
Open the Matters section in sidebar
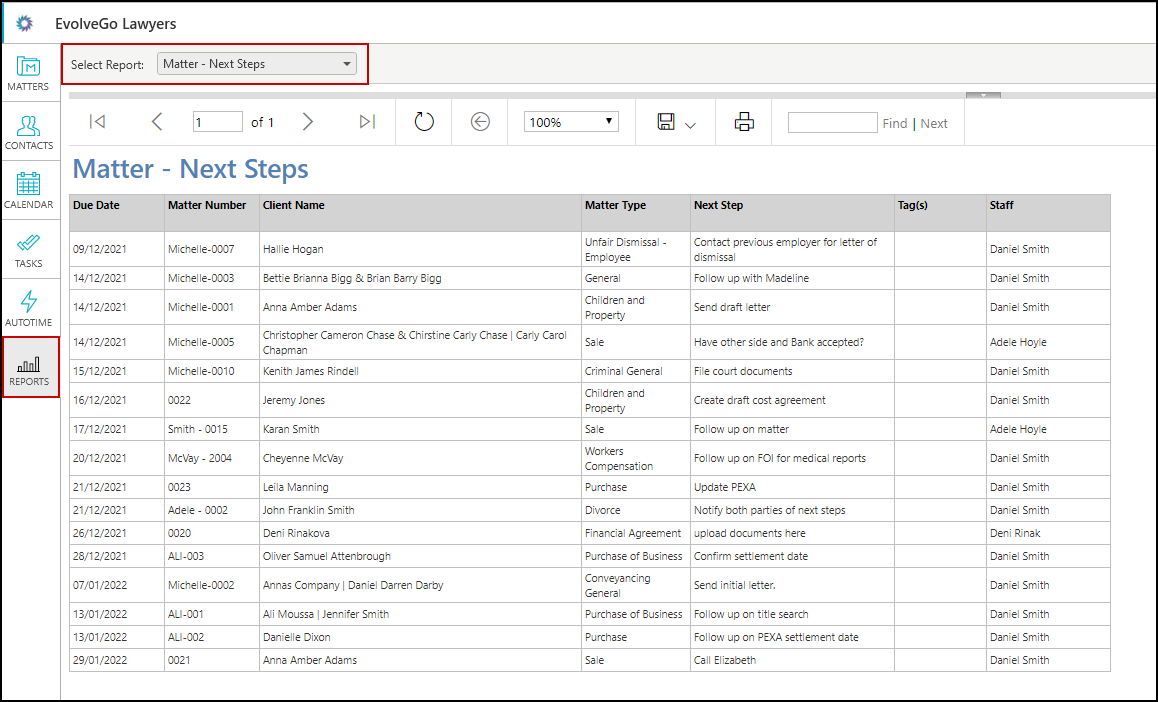(28, 72)
